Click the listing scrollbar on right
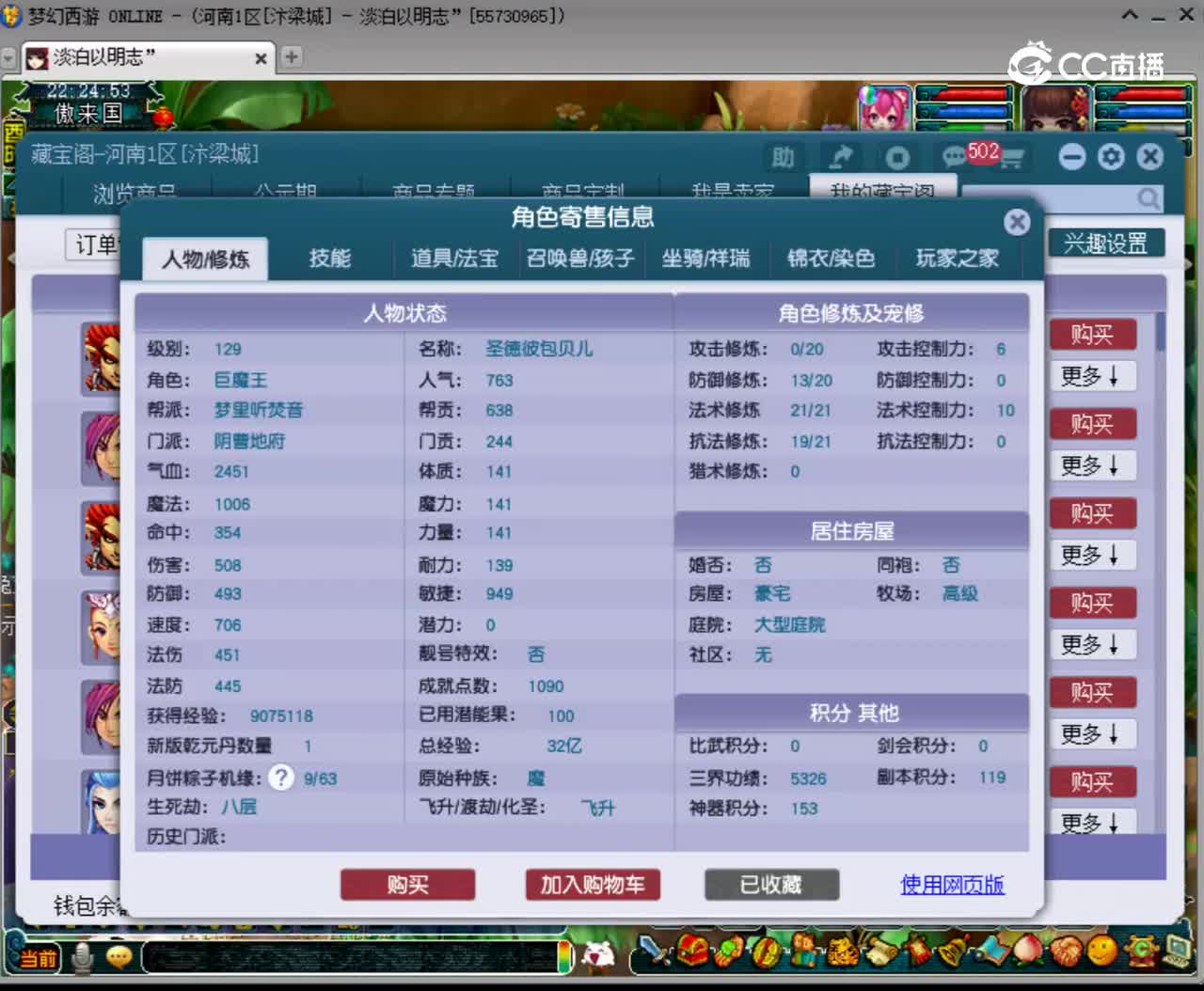 click(x=1161, y=331)
